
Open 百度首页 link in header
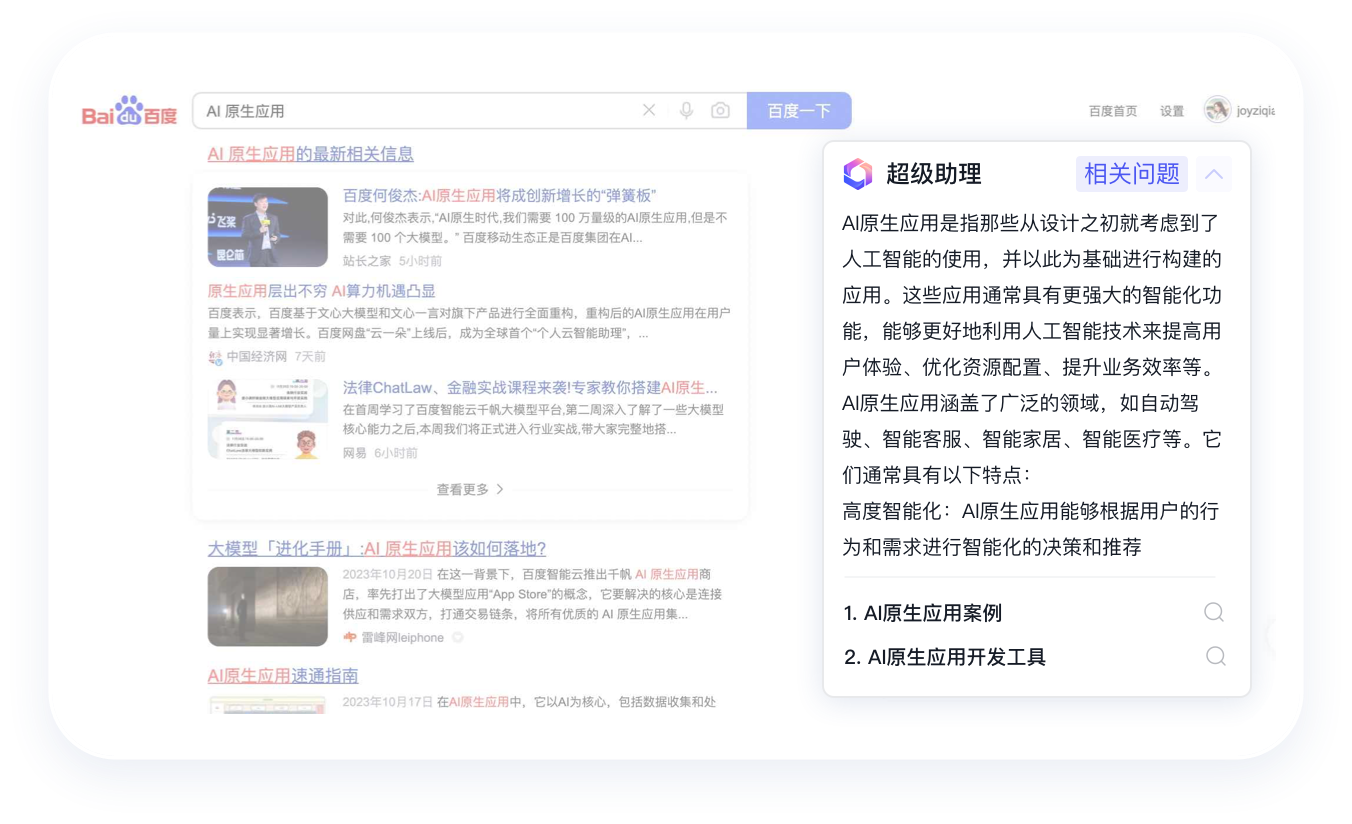click(1113, 111)
